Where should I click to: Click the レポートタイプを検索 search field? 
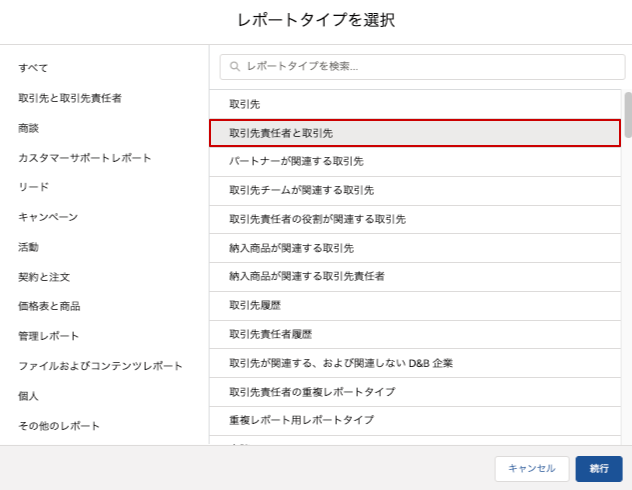420,67
